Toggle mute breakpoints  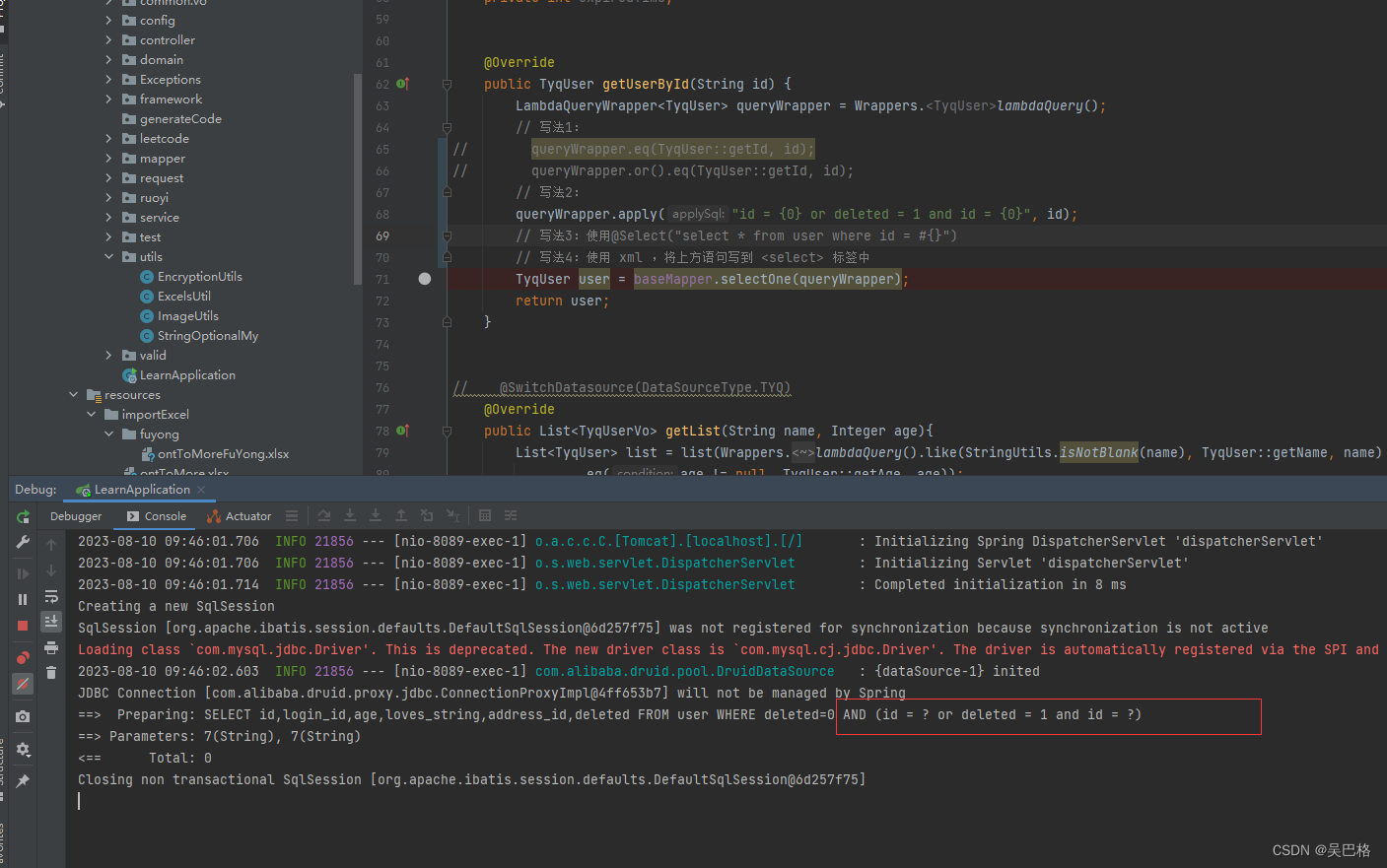click(23, 684)
